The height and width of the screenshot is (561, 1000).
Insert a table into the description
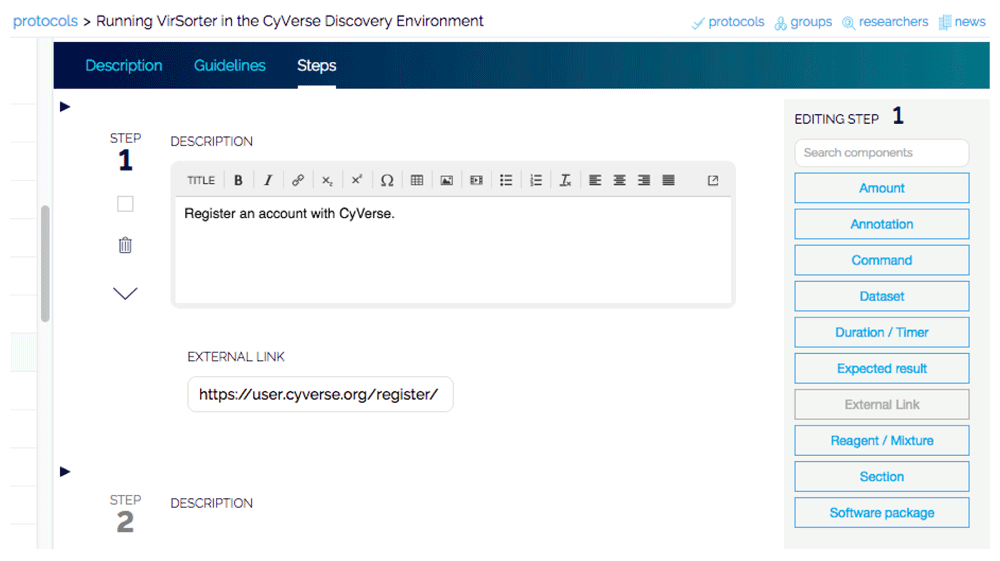(x=417, y=181)
